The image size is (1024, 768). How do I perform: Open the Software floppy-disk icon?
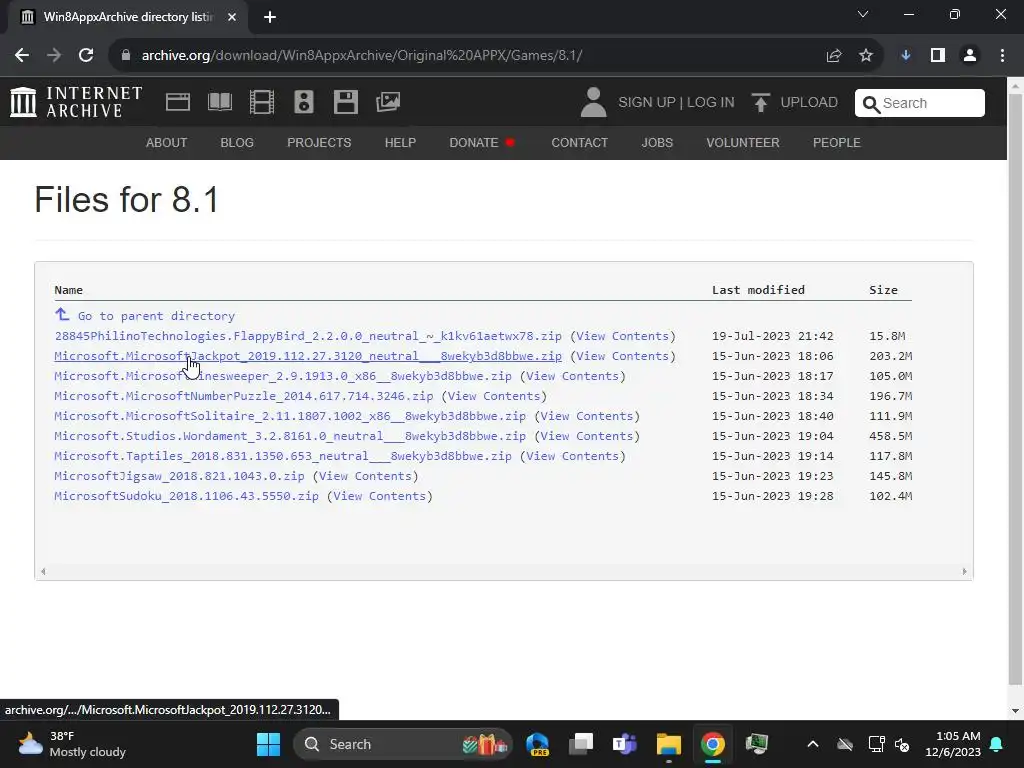(345, 102)
